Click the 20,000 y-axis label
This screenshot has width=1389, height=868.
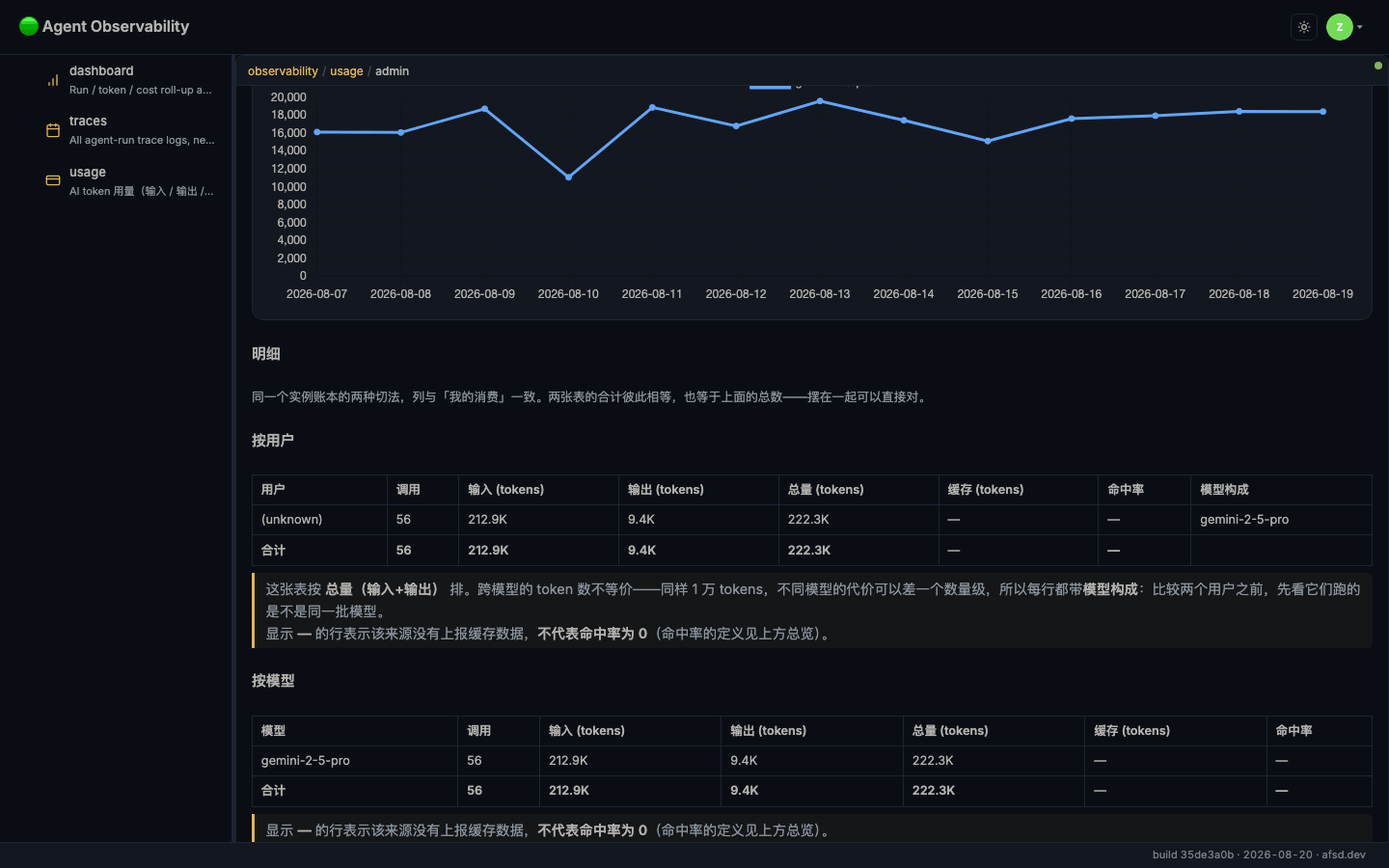[288, 97]
